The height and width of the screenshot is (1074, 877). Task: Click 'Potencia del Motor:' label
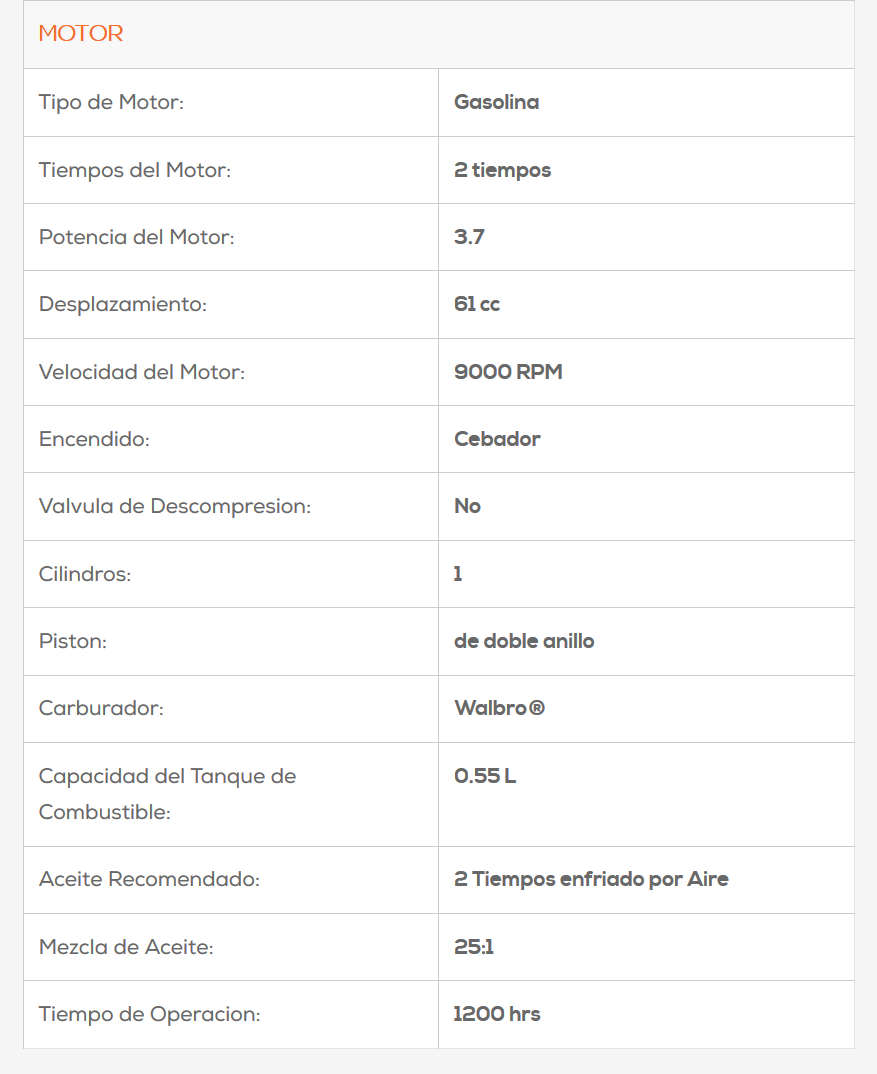pyautogui.click(x=136, y=237)
